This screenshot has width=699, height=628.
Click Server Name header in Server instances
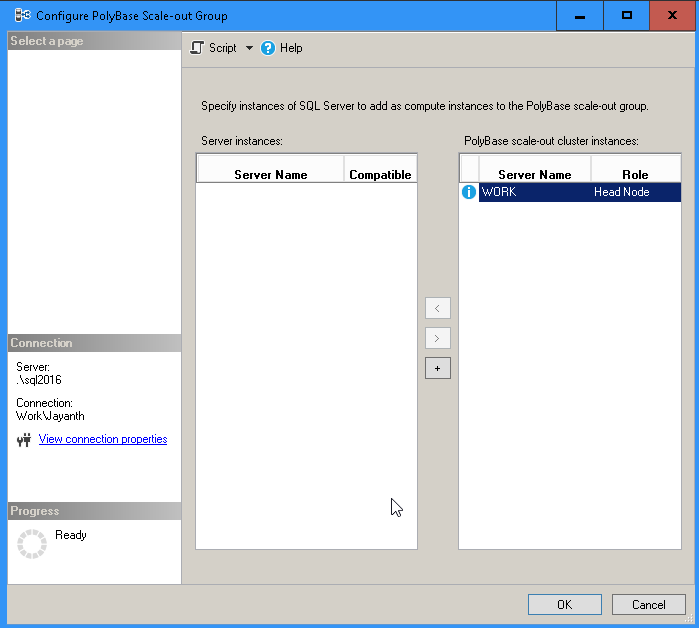(271, 169)
